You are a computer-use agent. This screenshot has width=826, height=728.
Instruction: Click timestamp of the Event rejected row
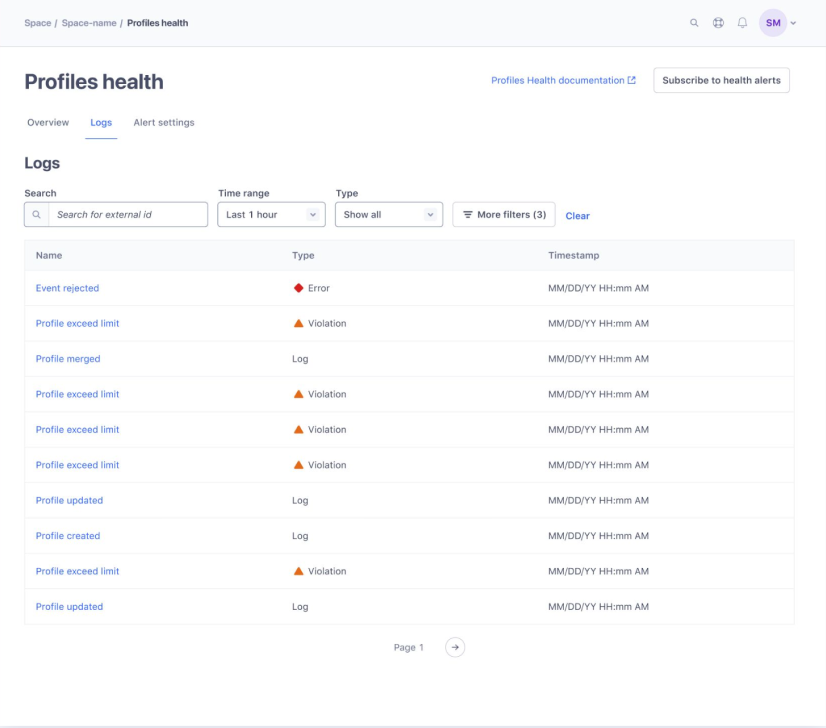(598, 288)
